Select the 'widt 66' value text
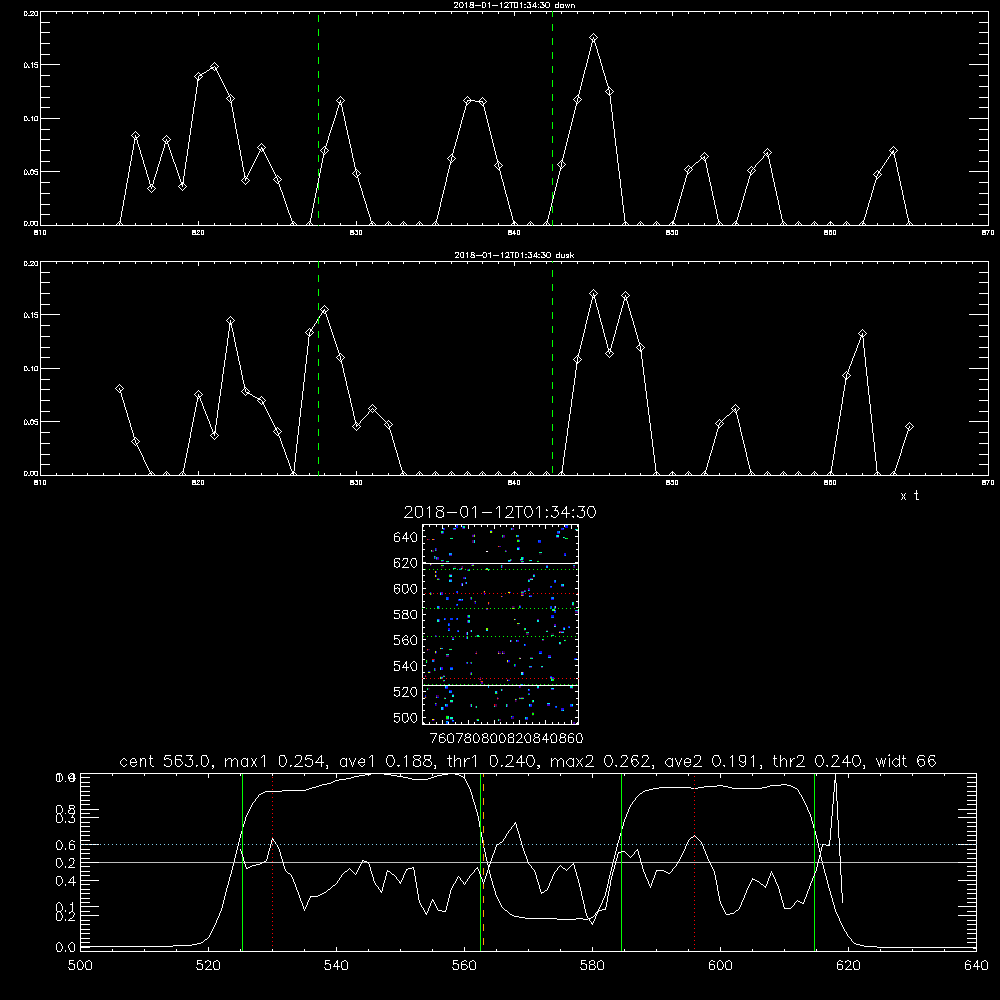This screenshot has width=1000, height=1000. pos(906,761)
